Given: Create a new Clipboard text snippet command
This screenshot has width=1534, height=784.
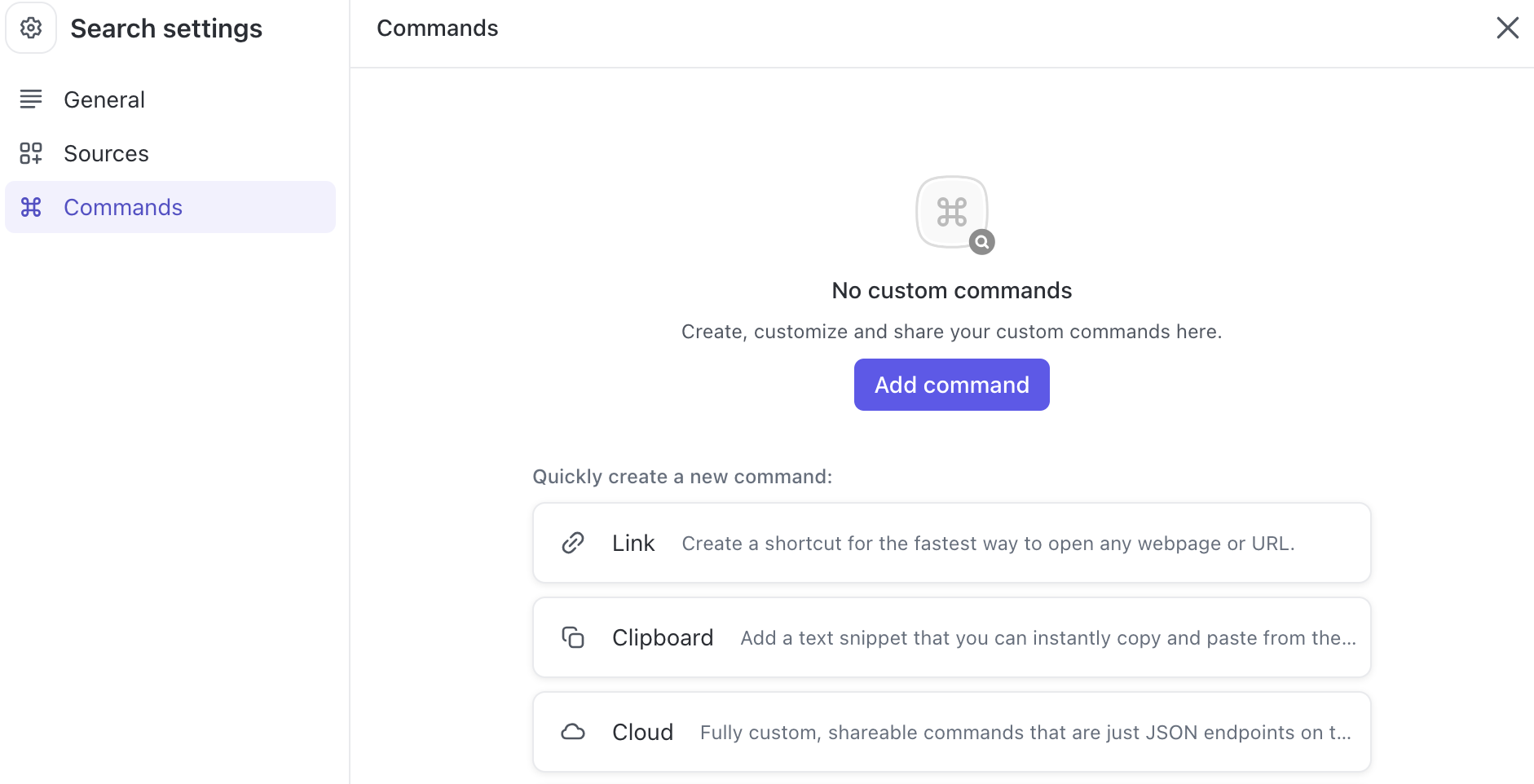Looking at the screenshot, I should coord(951,637).
